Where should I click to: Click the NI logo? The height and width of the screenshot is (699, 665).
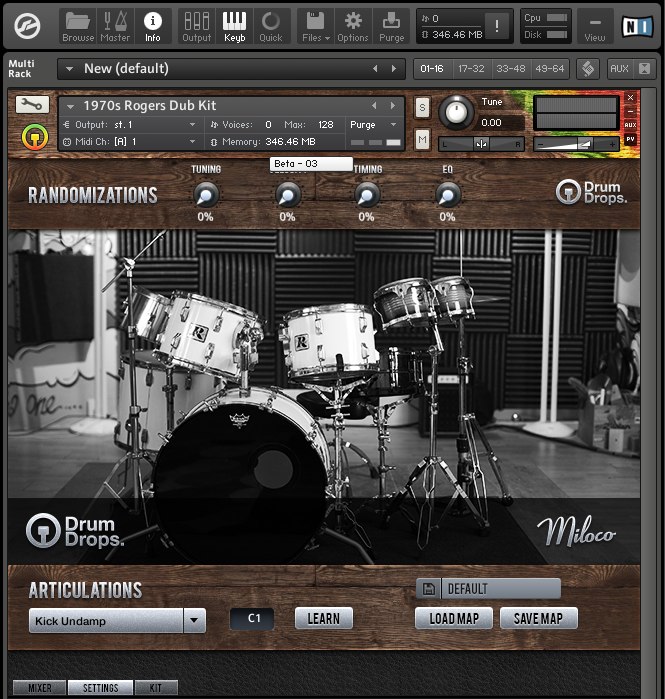coord(637,26)
